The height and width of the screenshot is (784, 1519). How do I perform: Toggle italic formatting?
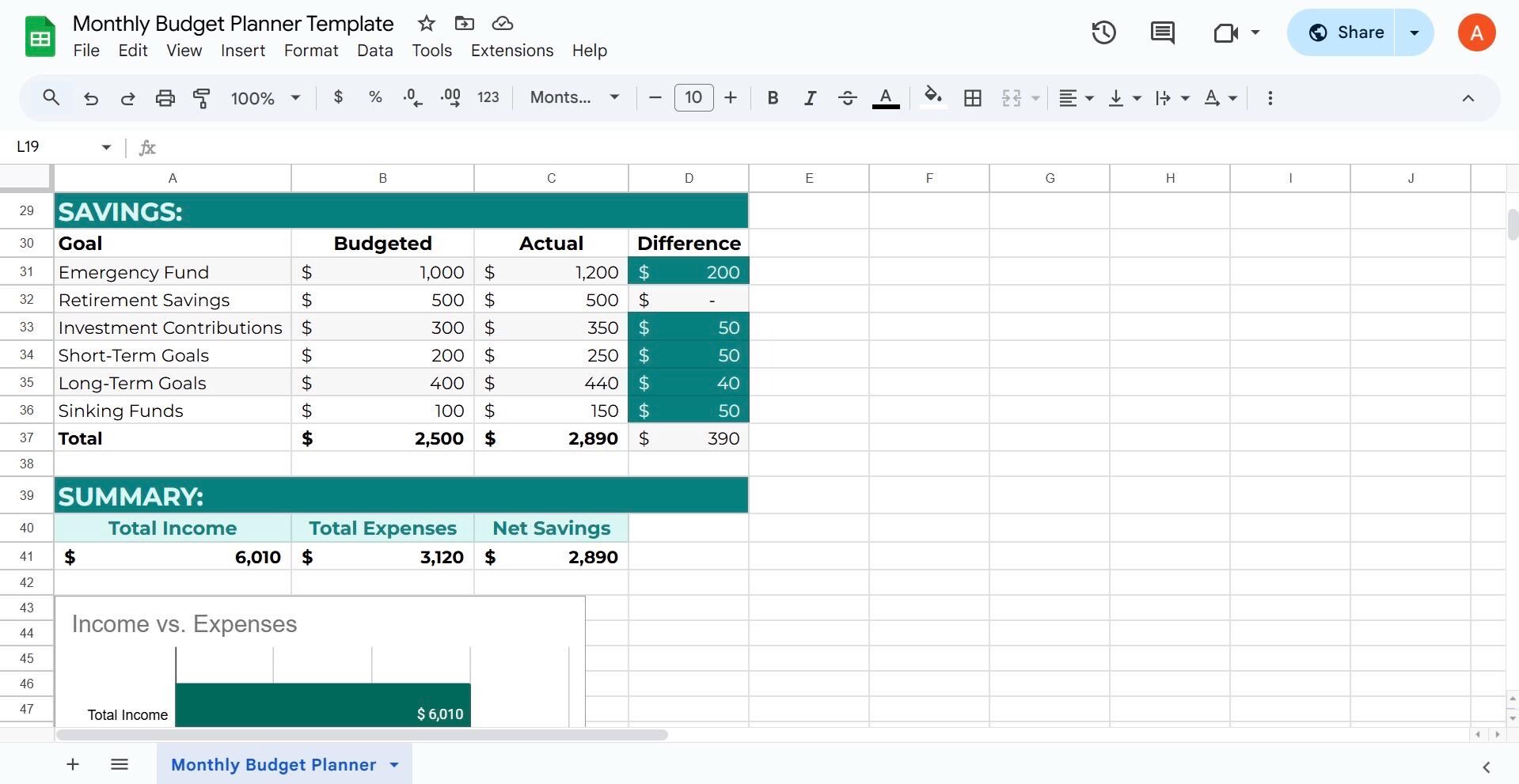click(810, 97)
